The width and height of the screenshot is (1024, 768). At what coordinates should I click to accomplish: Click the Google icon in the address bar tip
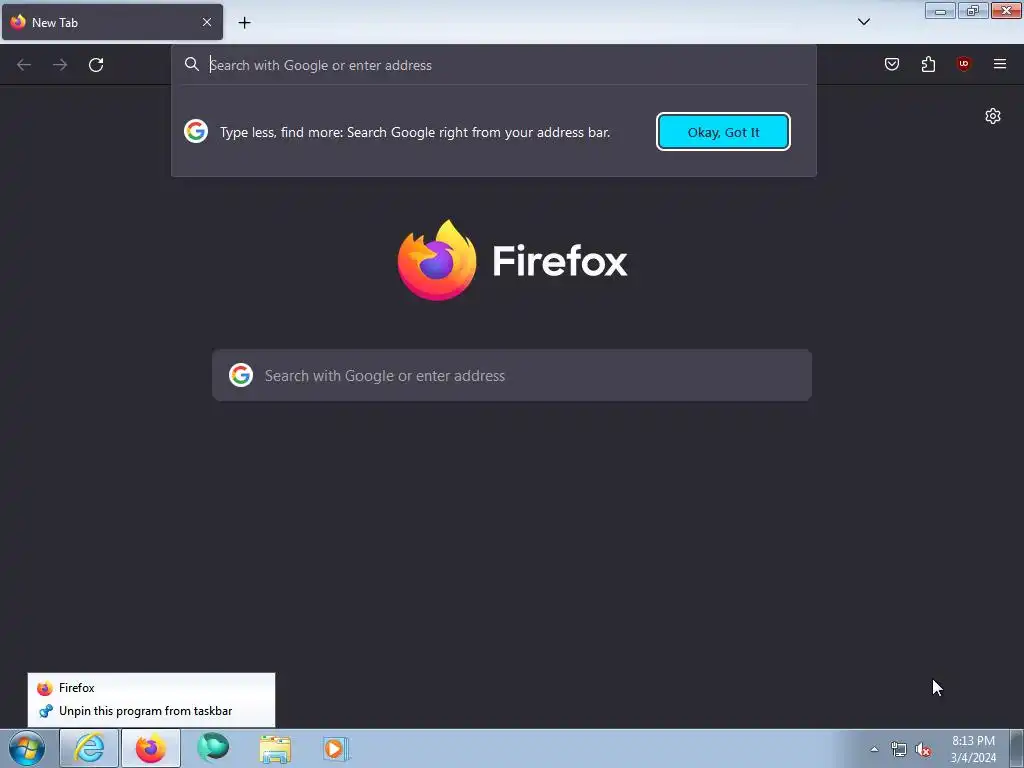click(x=196, y=131)
